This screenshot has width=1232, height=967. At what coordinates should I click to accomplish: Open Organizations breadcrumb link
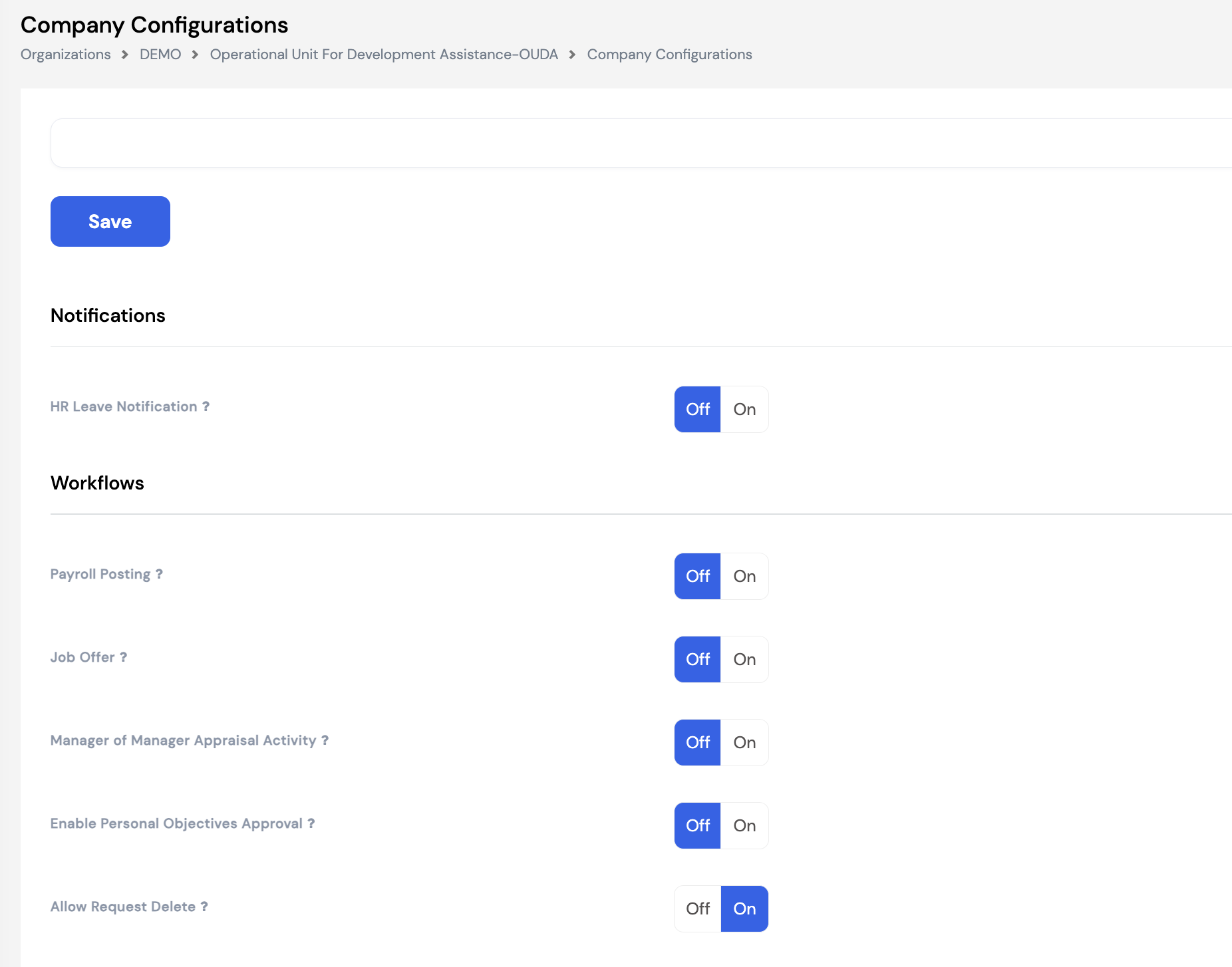pyautogui.click(x=66, y=55)
